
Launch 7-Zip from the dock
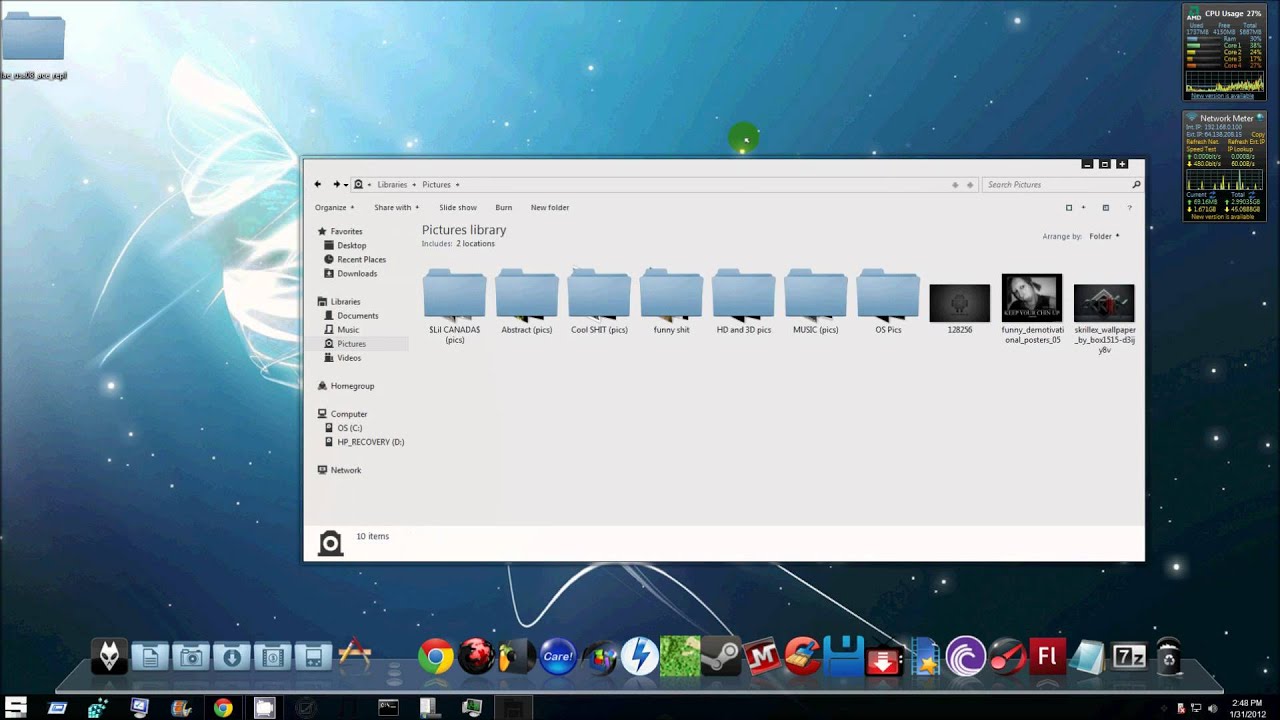pos(1129,657)
